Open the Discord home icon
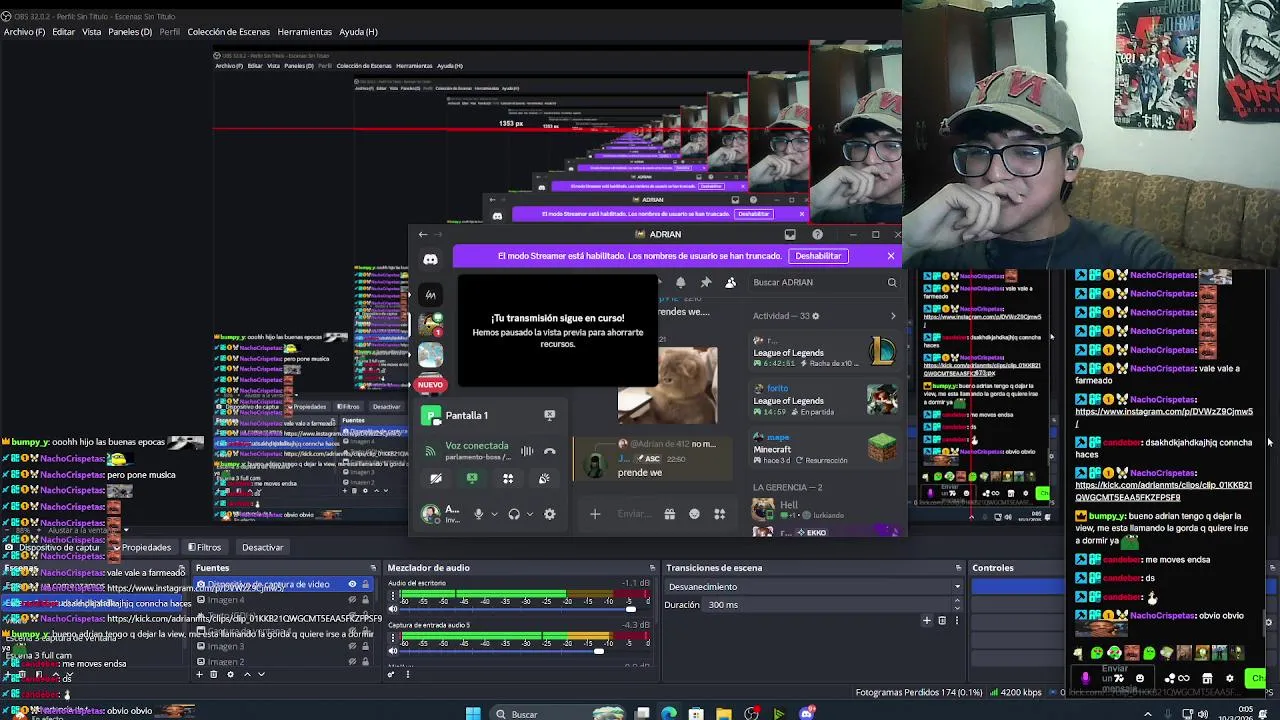Screen dimensions: 1280x720 [430, 259]
